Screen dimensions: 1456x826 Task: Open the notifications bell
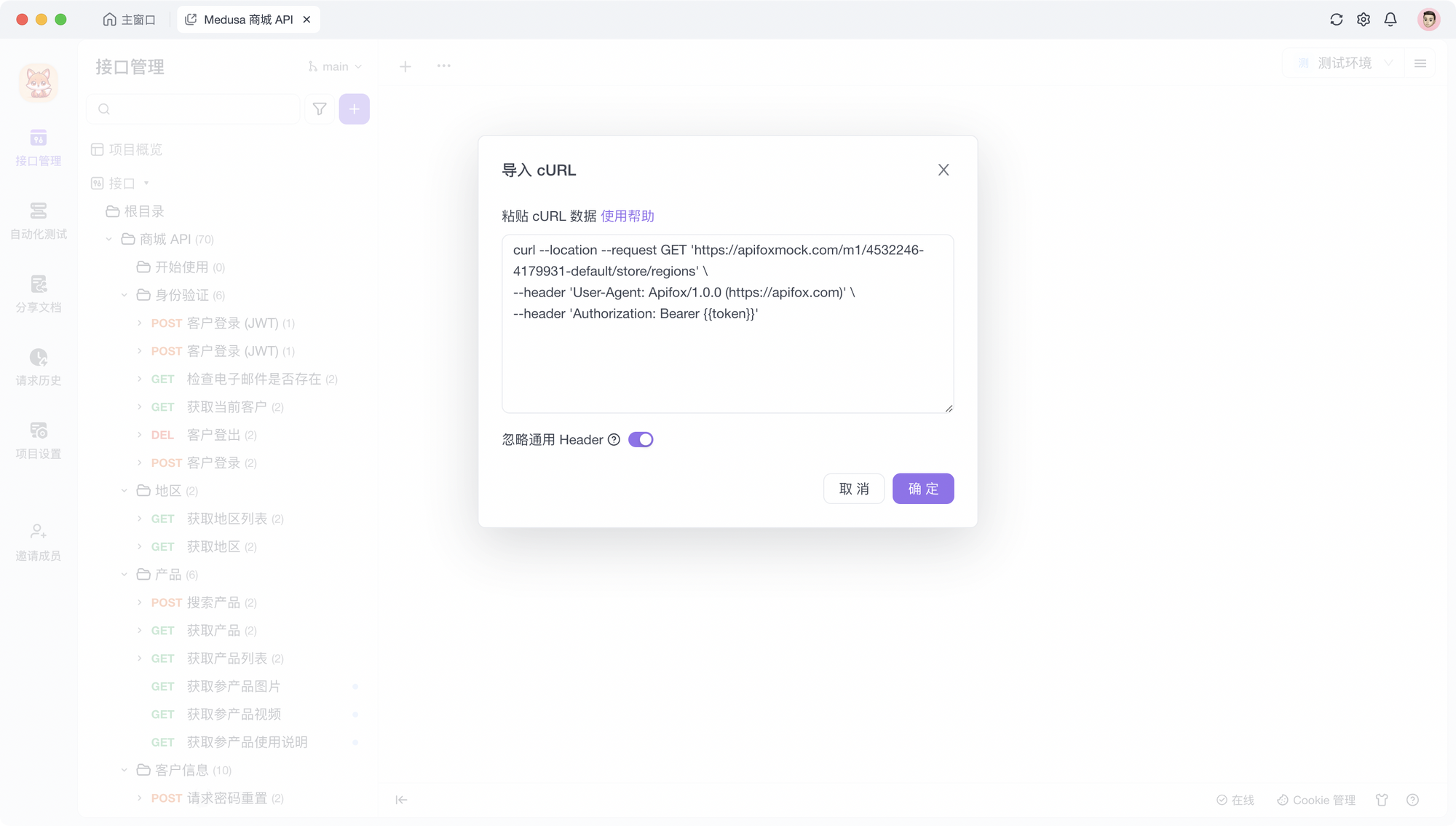click(x=1390, y=20)
